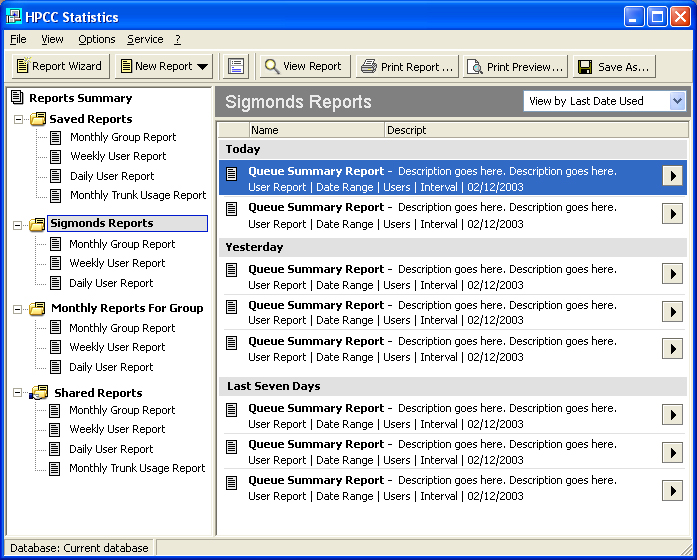Click the Reports Summary document icon
Screen dimensions: 697x560
click(x=17, y=98)
